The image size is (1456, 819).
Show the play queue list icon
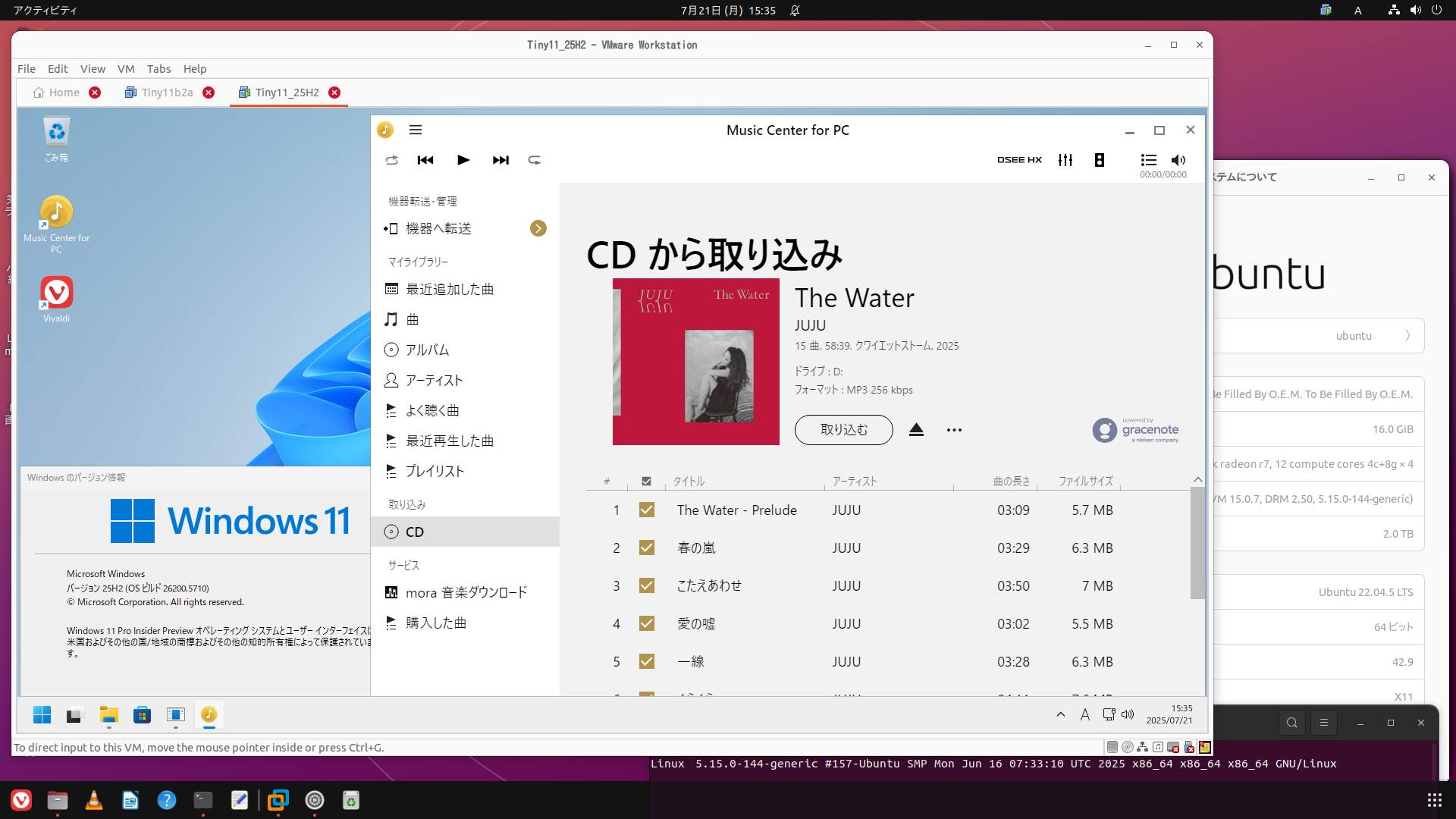pos(1149,160)
